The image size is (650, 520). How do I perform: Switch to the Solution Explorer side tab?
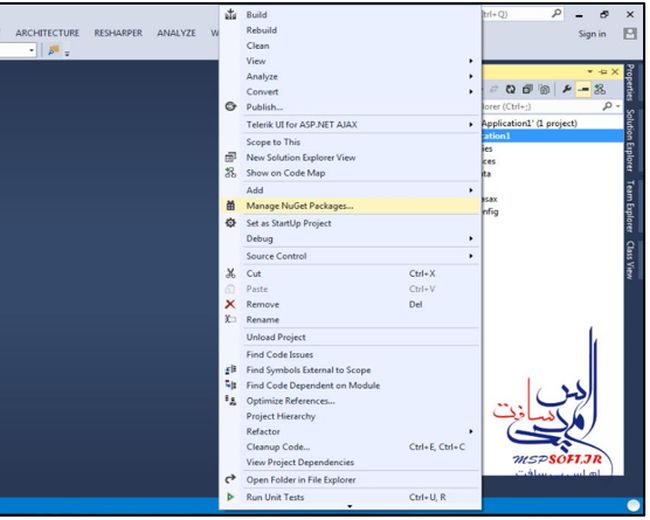pos(630,141)
